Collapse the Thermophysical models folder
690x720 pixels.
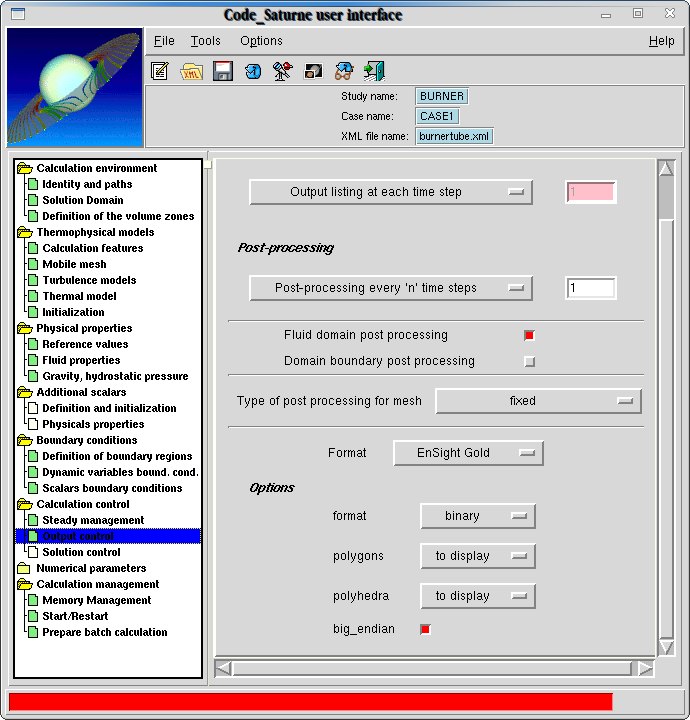[x=25, y=232]
